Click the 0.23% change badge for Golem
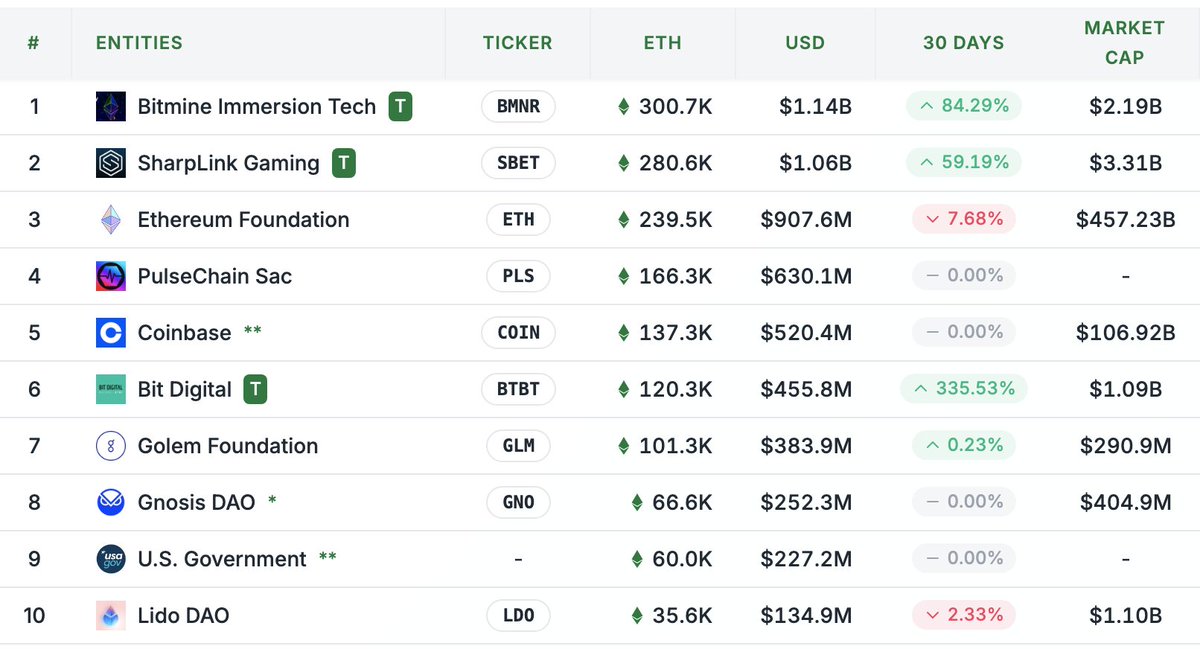This screenshot has height=649, width=1200. pos(964,444)
